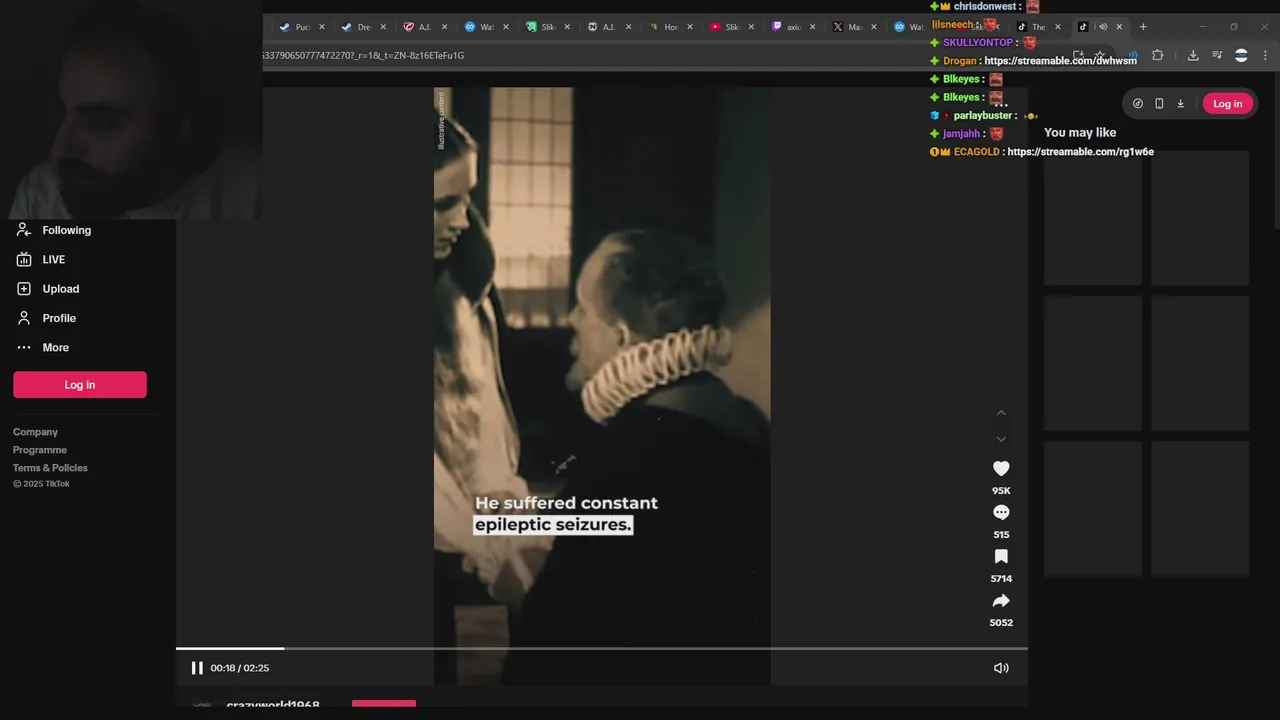The height and width of the screenshot is (720, 1280).
Task: Pause the TikTok video playback
Action: [x=197, y=668]
